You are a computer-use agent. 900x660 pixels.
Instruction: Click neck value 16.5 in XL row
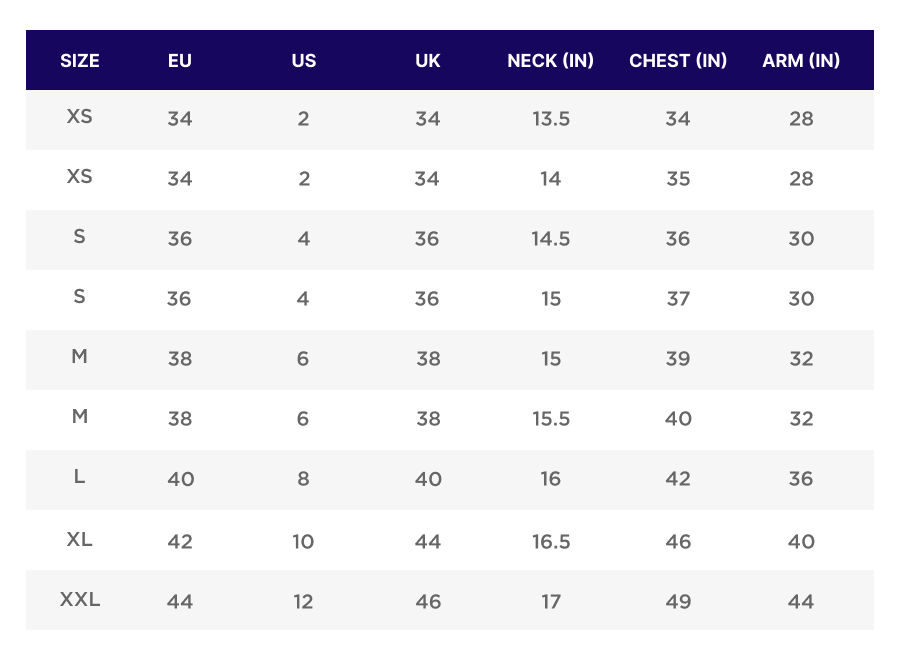551,542
